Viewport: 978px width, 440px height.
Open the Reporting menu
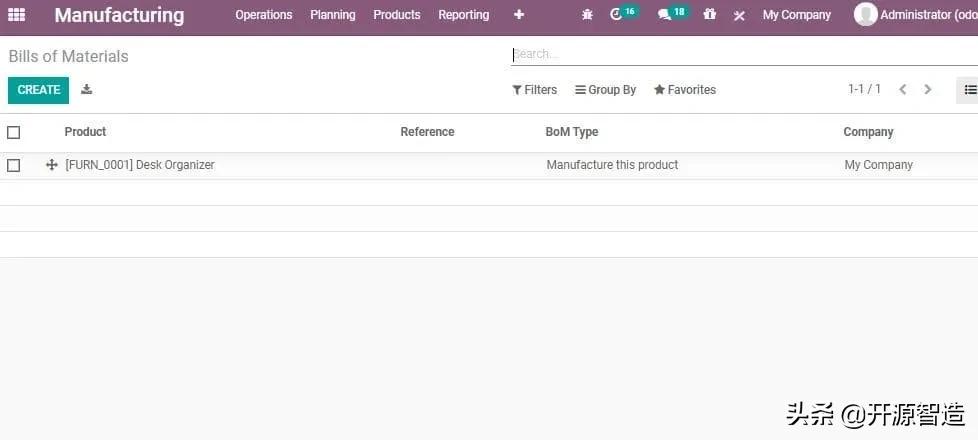(x=464, y=15)
